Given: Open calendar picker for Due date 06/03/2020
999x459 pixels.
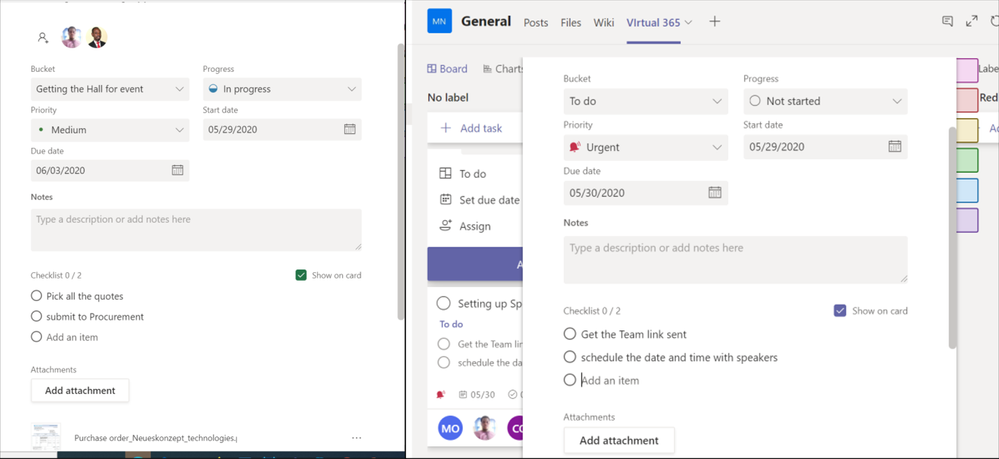Looking at the screenshot, I should click(177, 170).
